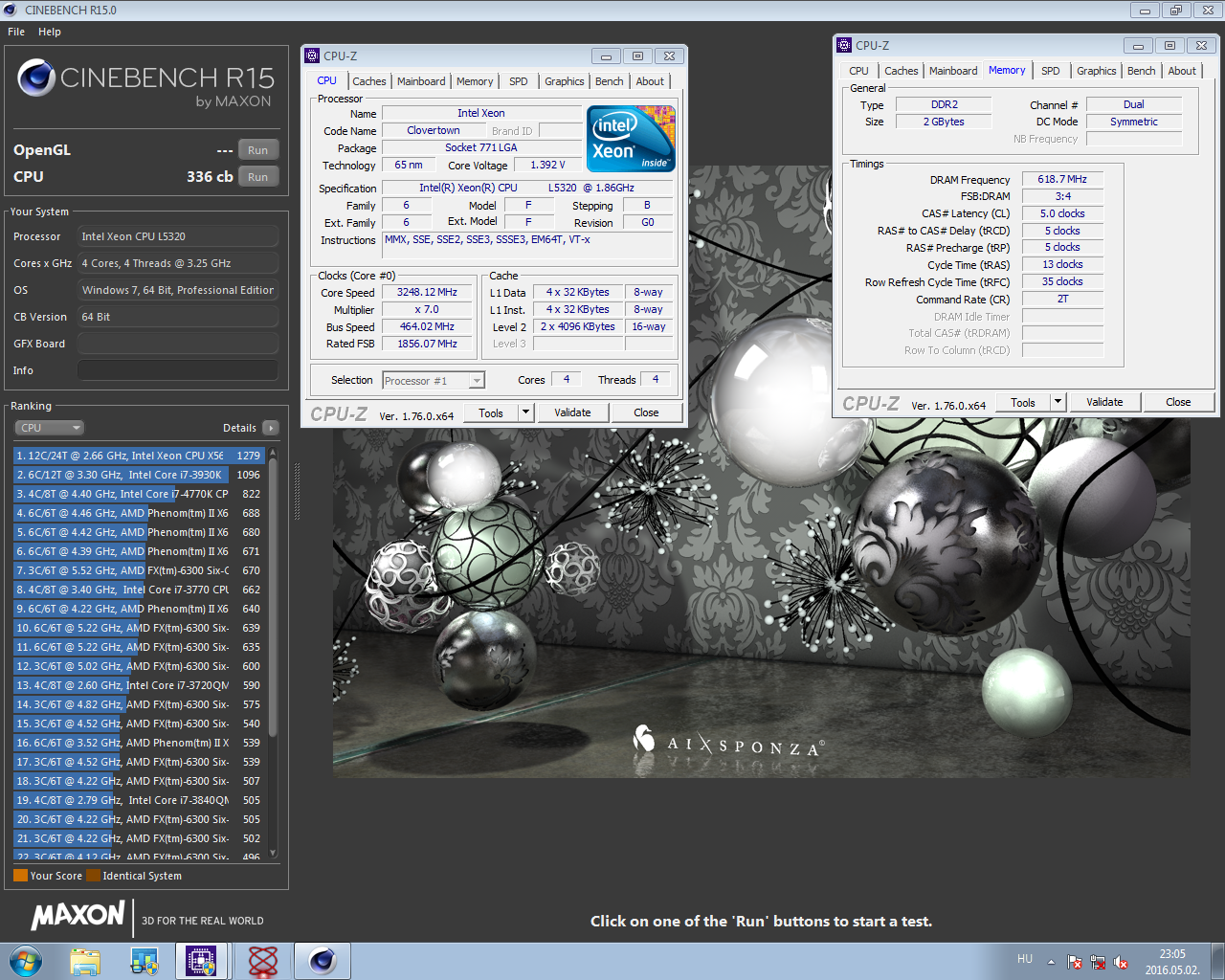Screen dimensions: 1225x980
Task: Click Close in the CPU-tab CPU-Z window
Action: click(x=646, y=413)
